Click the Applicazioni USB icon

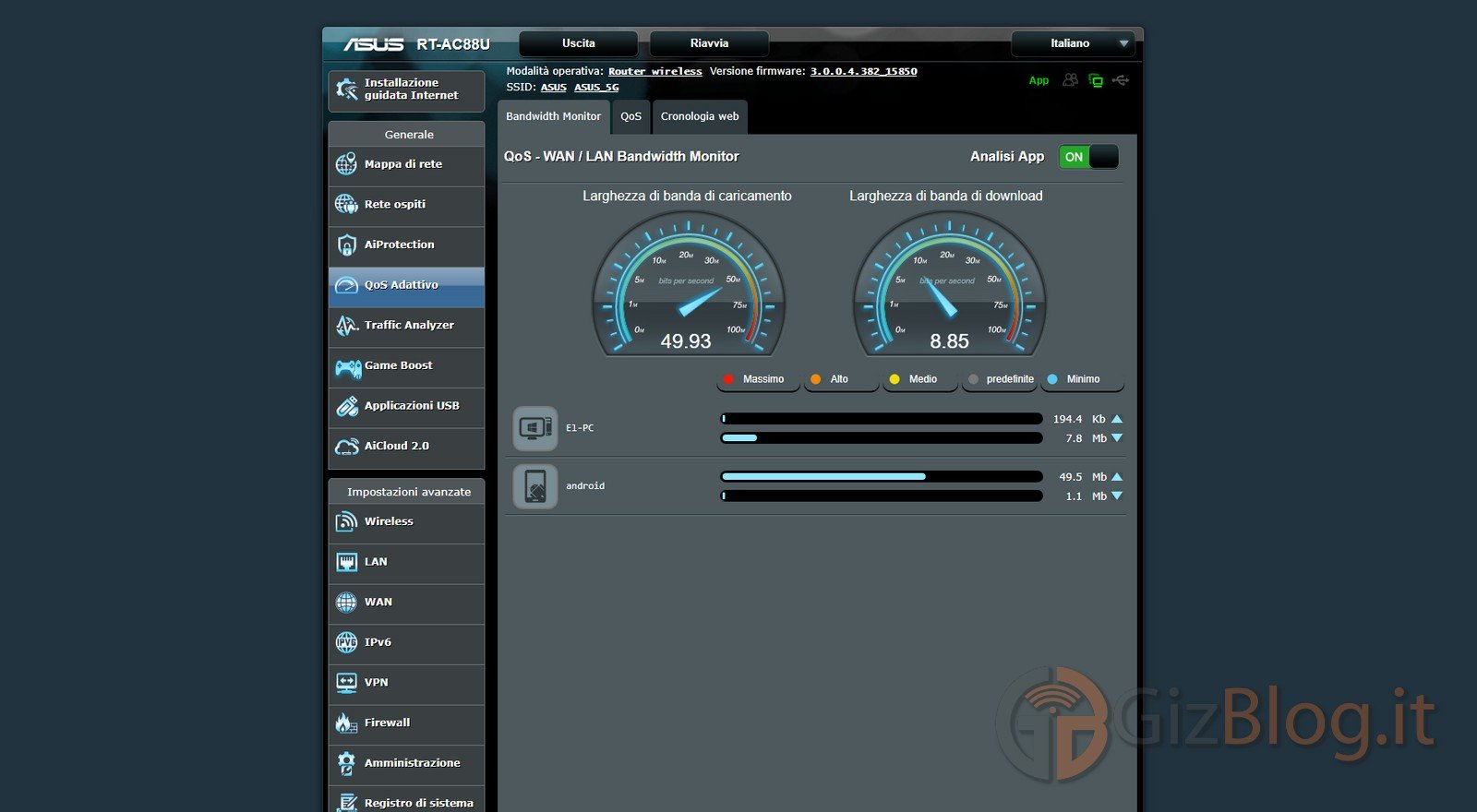tap(346, 406)
